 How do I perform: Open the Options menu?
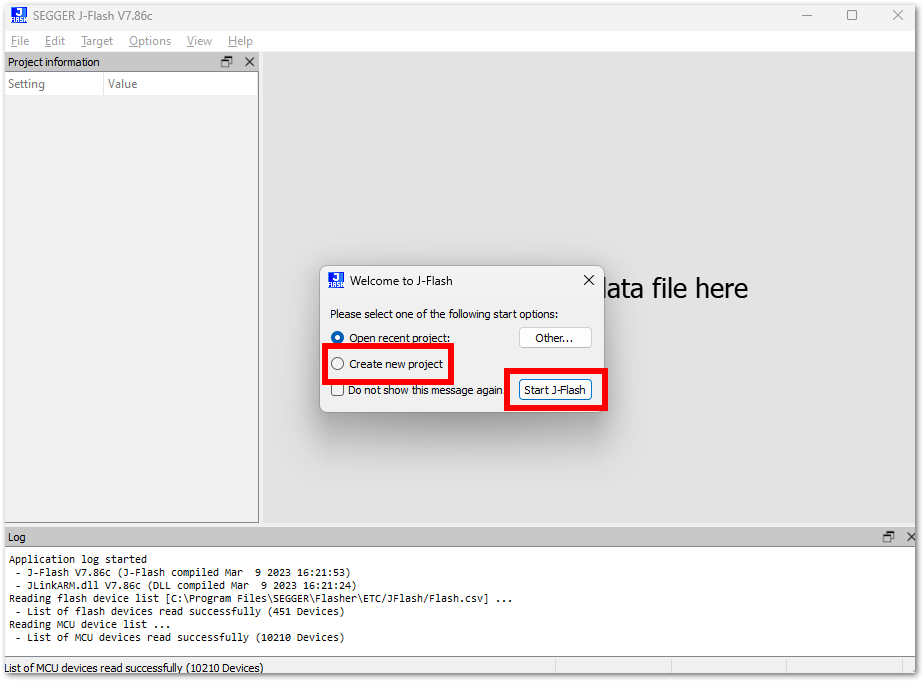pyautogui.click(x=150, y=41)
